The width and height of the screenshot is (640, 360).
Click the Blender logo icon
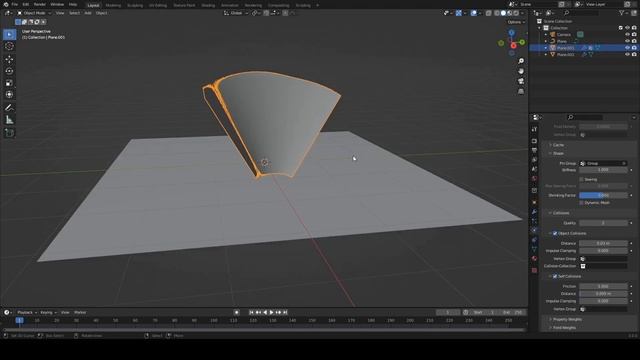[6, 4]
